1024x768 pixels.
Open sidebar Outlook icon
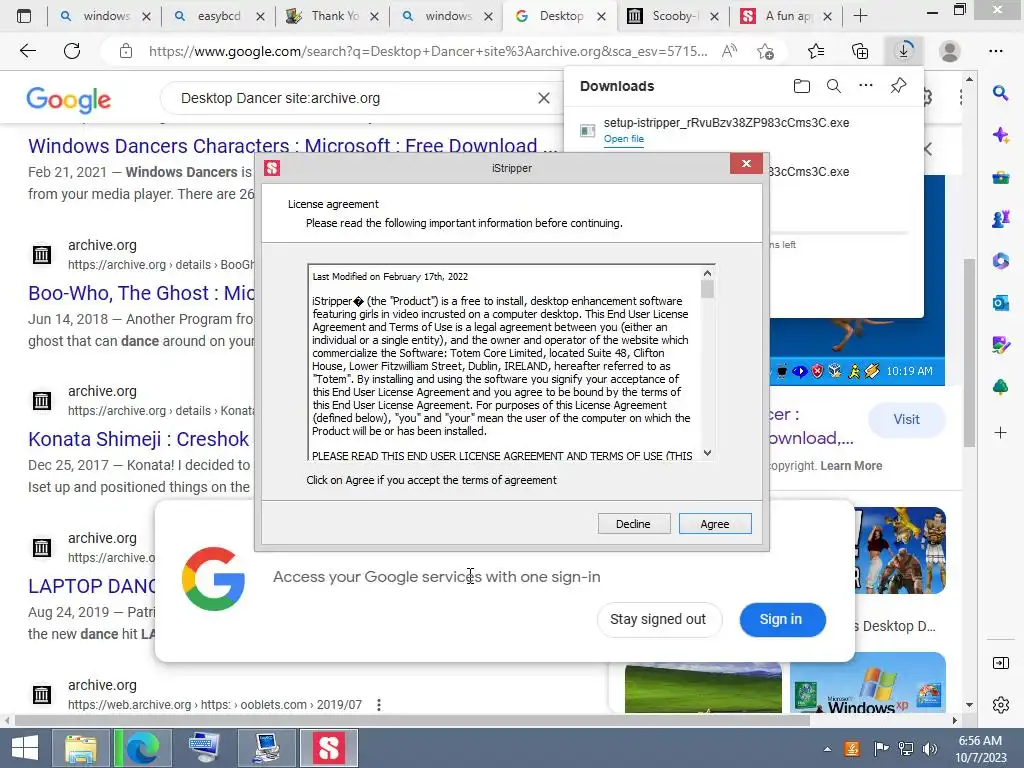(1000, 303)
